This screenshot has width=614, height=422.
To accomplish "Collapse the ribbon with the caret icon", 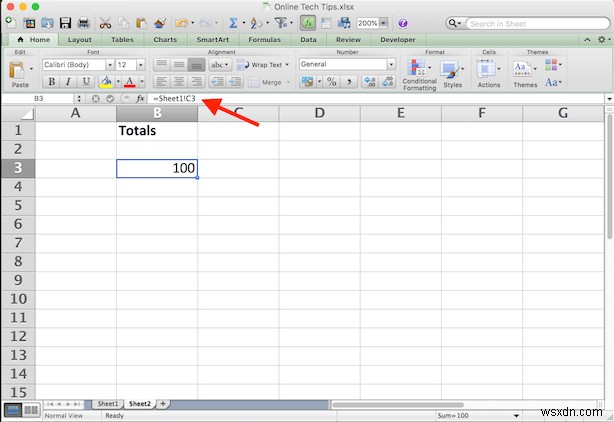I will pyautogui.click(x=587, y=40).
